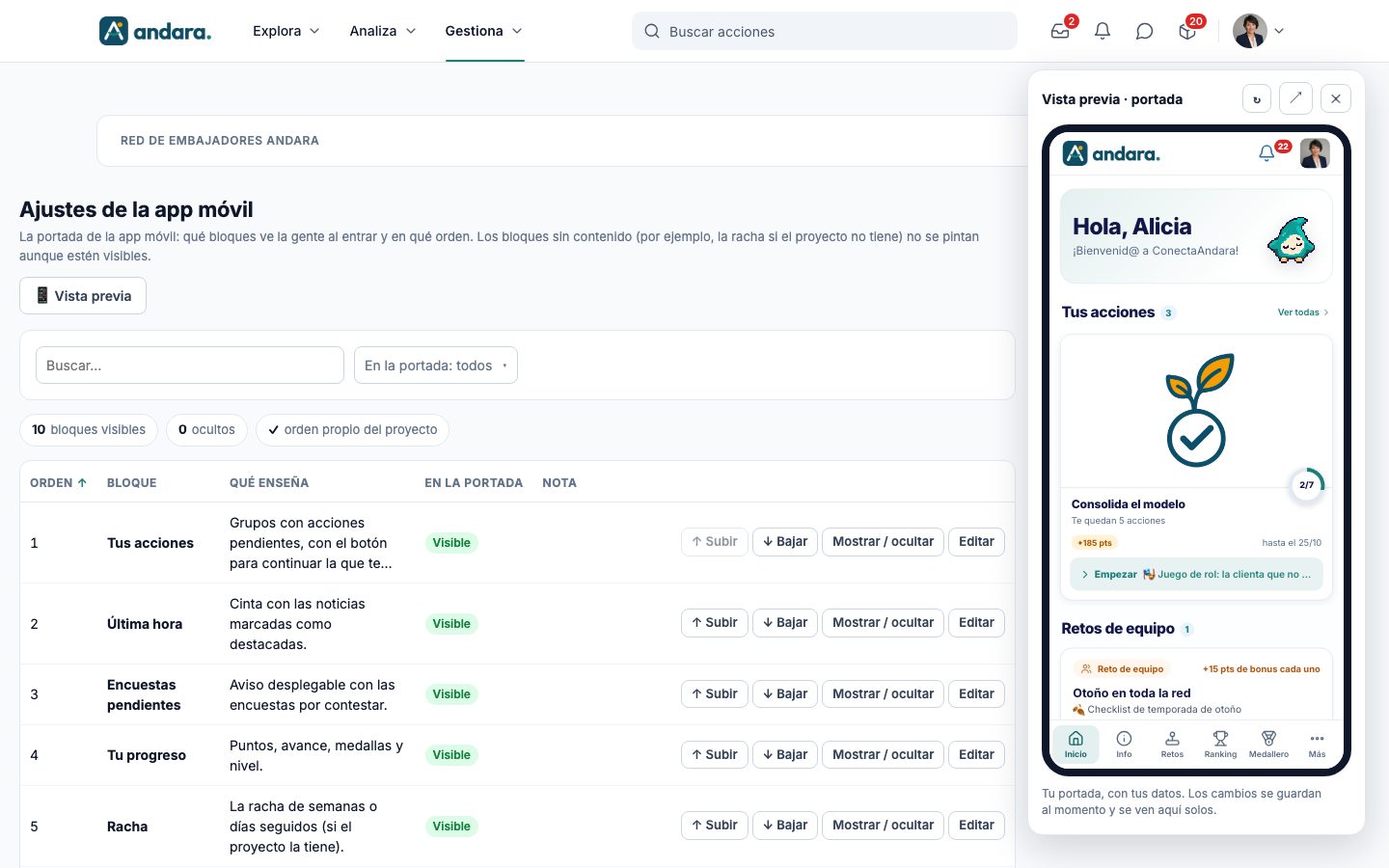Open the cube icon with badge 20
Image resolution: width=1389 pixels, height=868 pixels.
pos(1187,31)
